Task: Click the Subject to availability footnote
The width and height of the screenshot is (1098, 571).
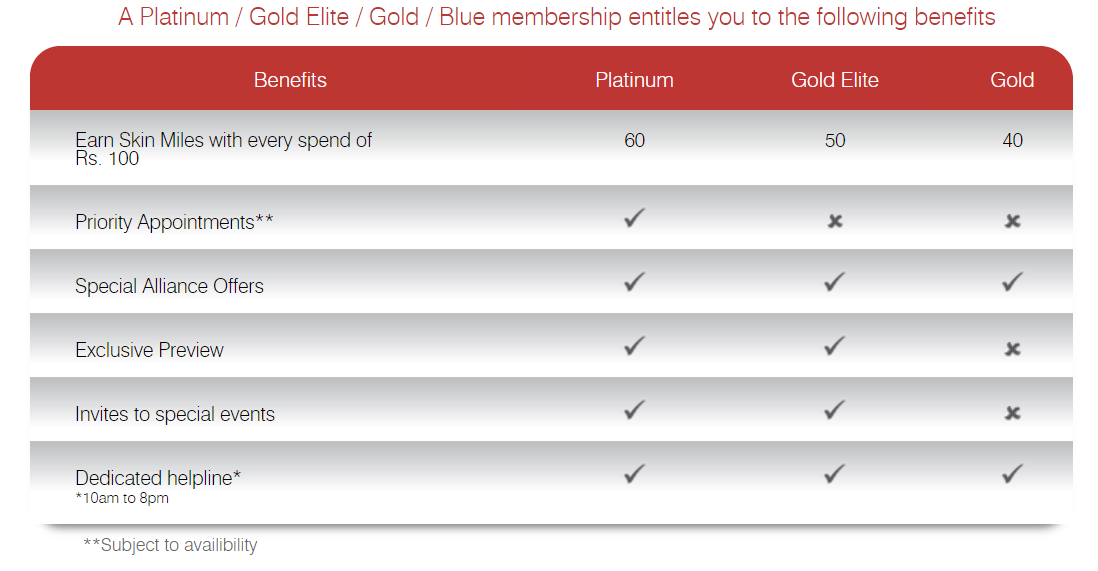Action: click(170, 545)
